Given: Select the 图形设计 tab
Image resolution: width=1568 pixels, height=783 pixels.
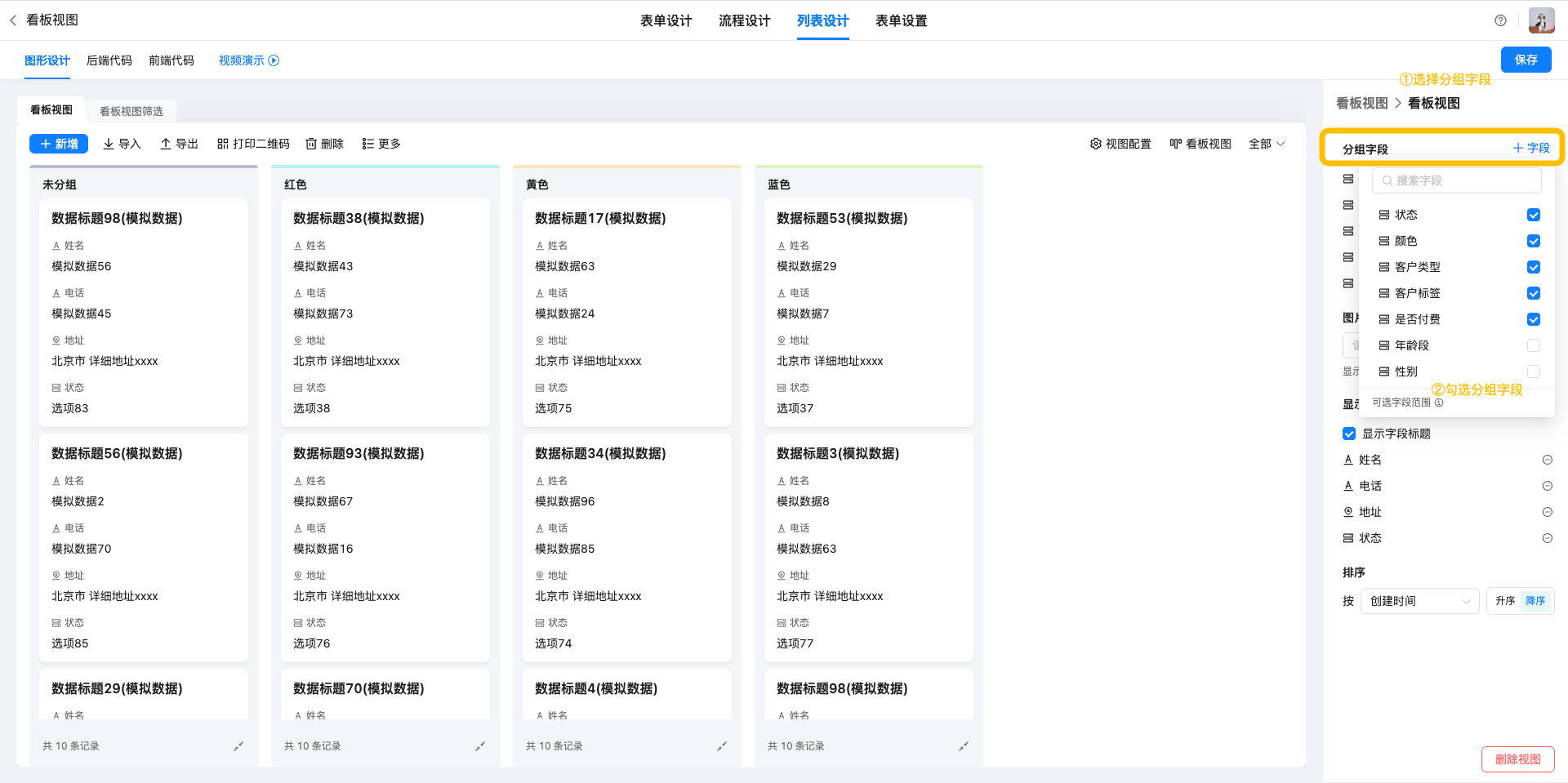Looking at the screenshot, I should tap(47, 60).
